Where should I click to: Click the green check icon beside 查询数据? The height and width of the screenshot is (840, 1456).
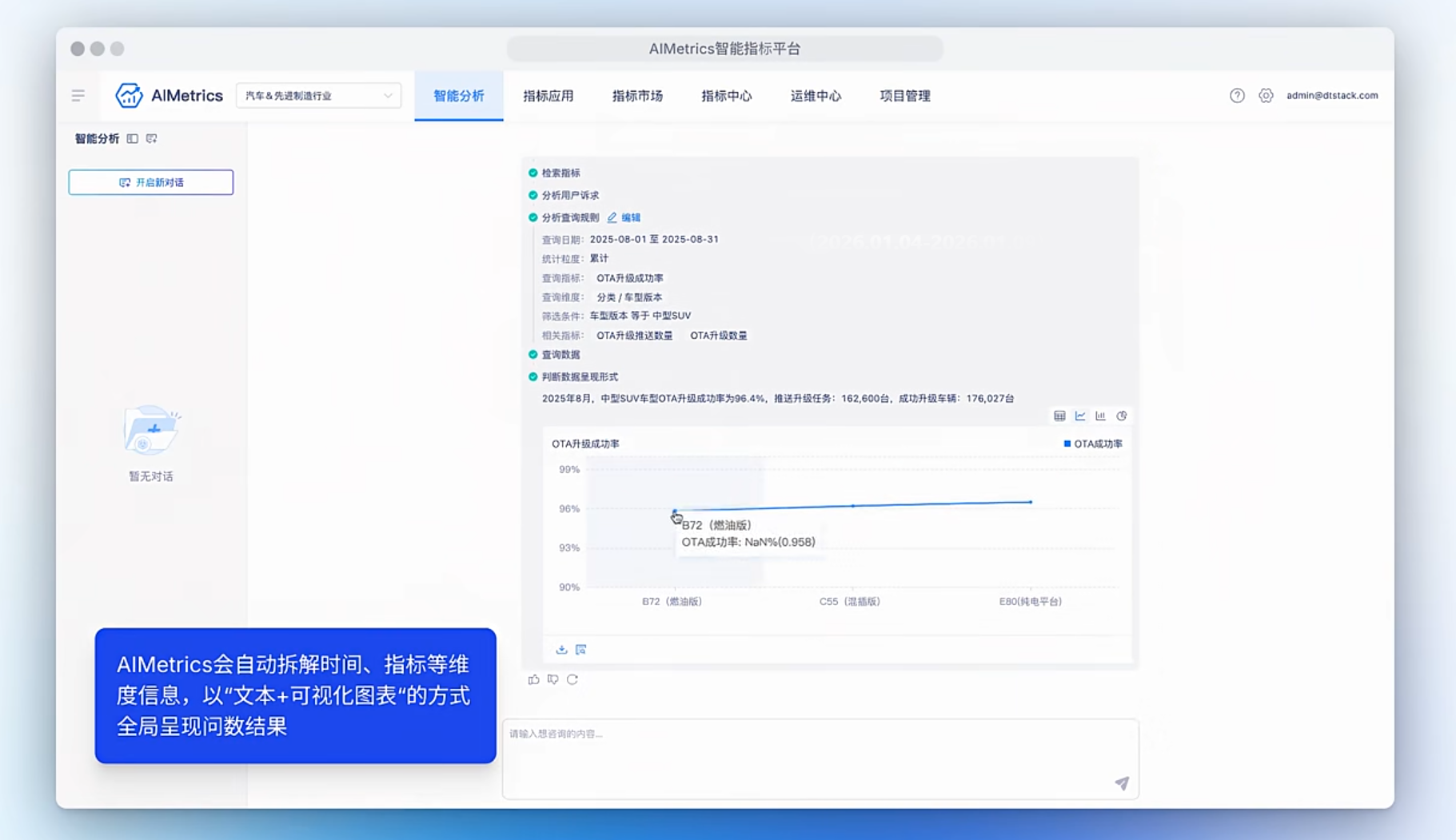pos(533,355)
